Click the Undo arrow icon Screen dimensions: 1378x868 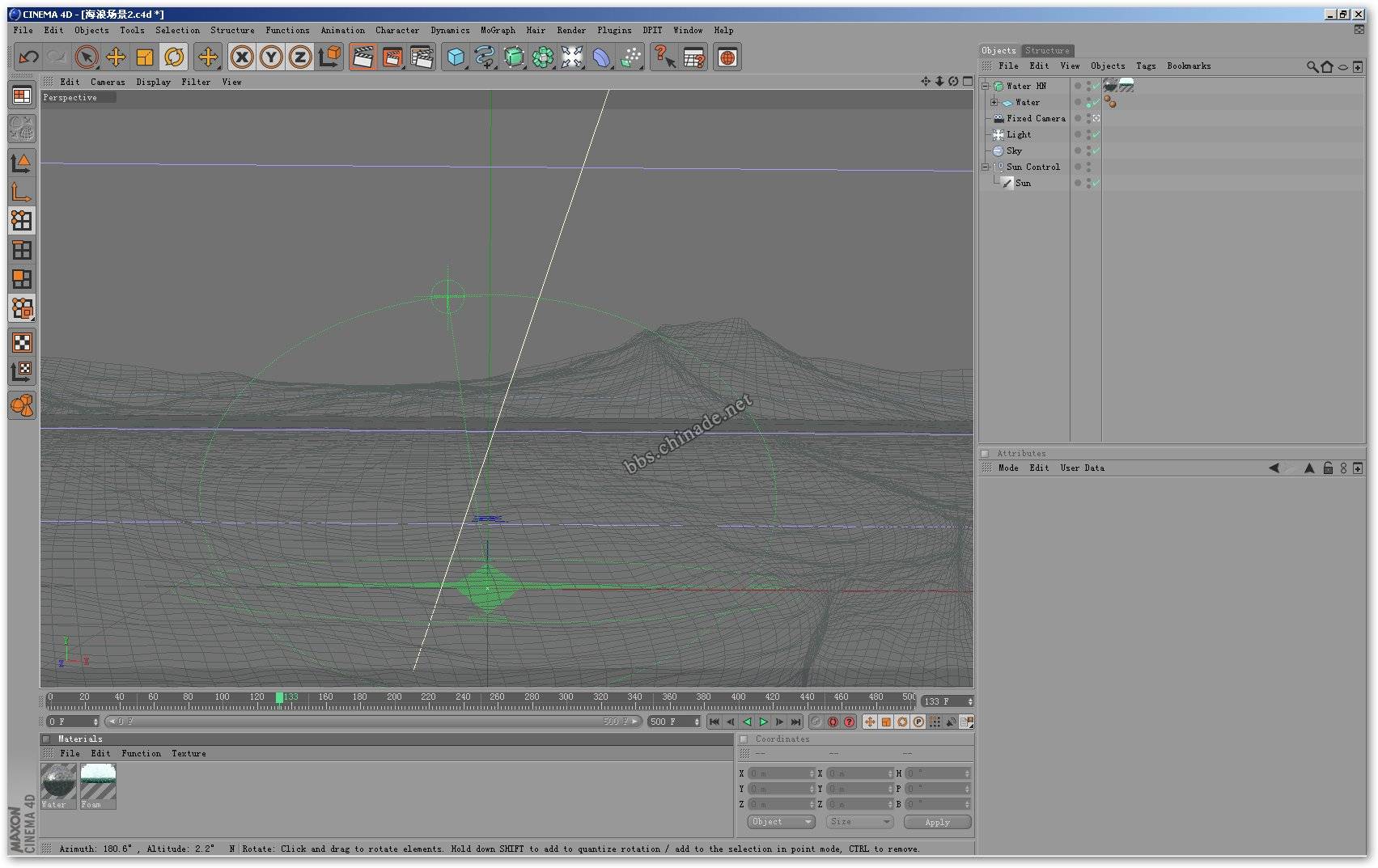tap(28, 57)
